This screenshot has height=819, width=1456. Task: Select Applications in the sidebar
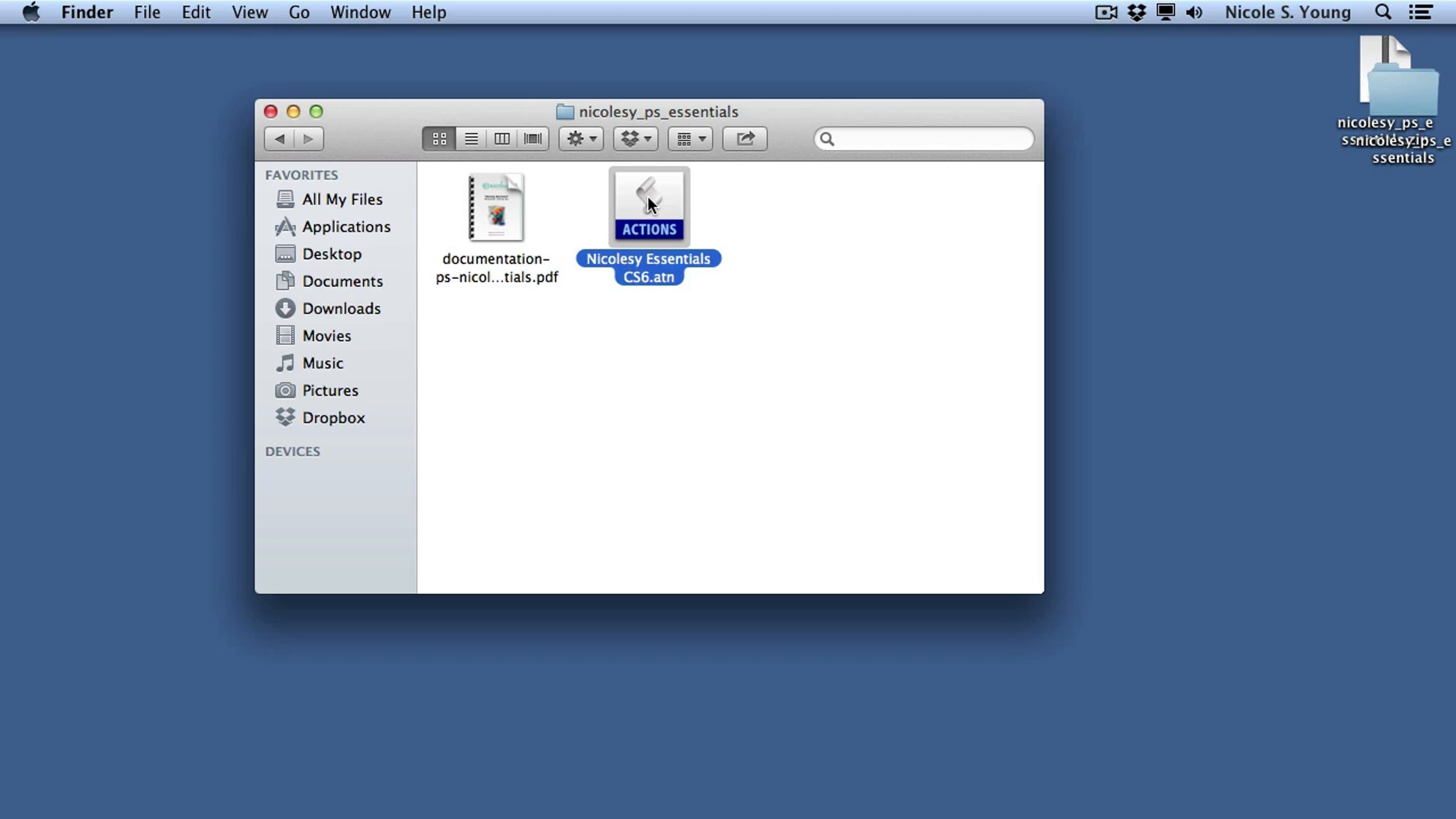point(335,226)
